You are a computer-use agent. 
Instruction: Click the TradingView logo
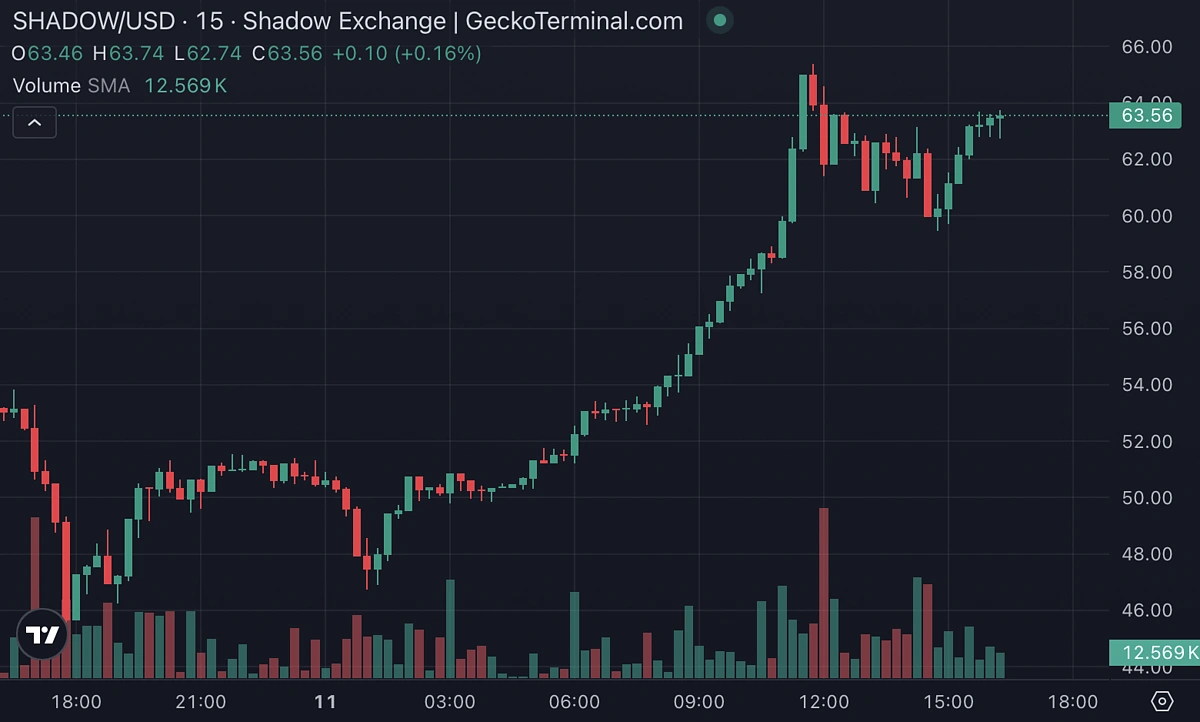click(42, 633)
